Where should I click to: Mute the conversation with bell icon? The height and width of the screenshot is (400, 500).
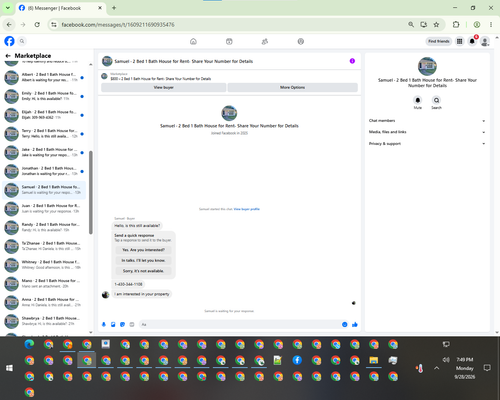[418, 100]
